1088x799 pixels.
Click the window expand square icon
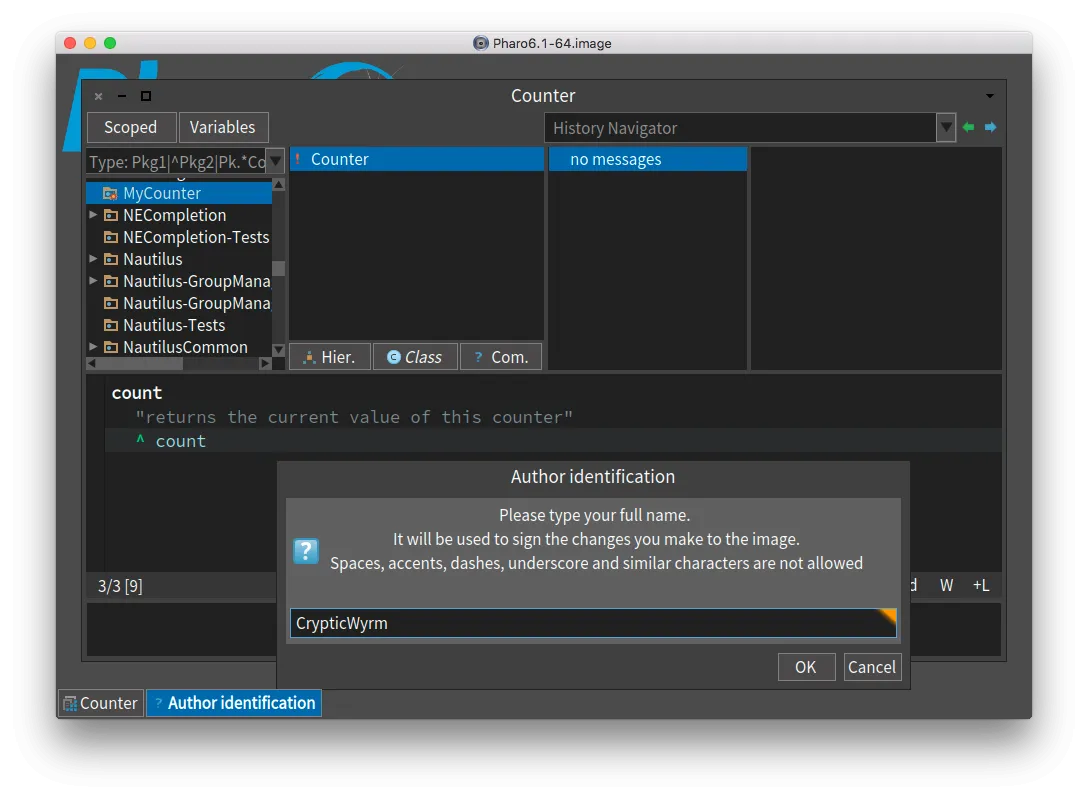pyautogui.click(x=146, y=96)
